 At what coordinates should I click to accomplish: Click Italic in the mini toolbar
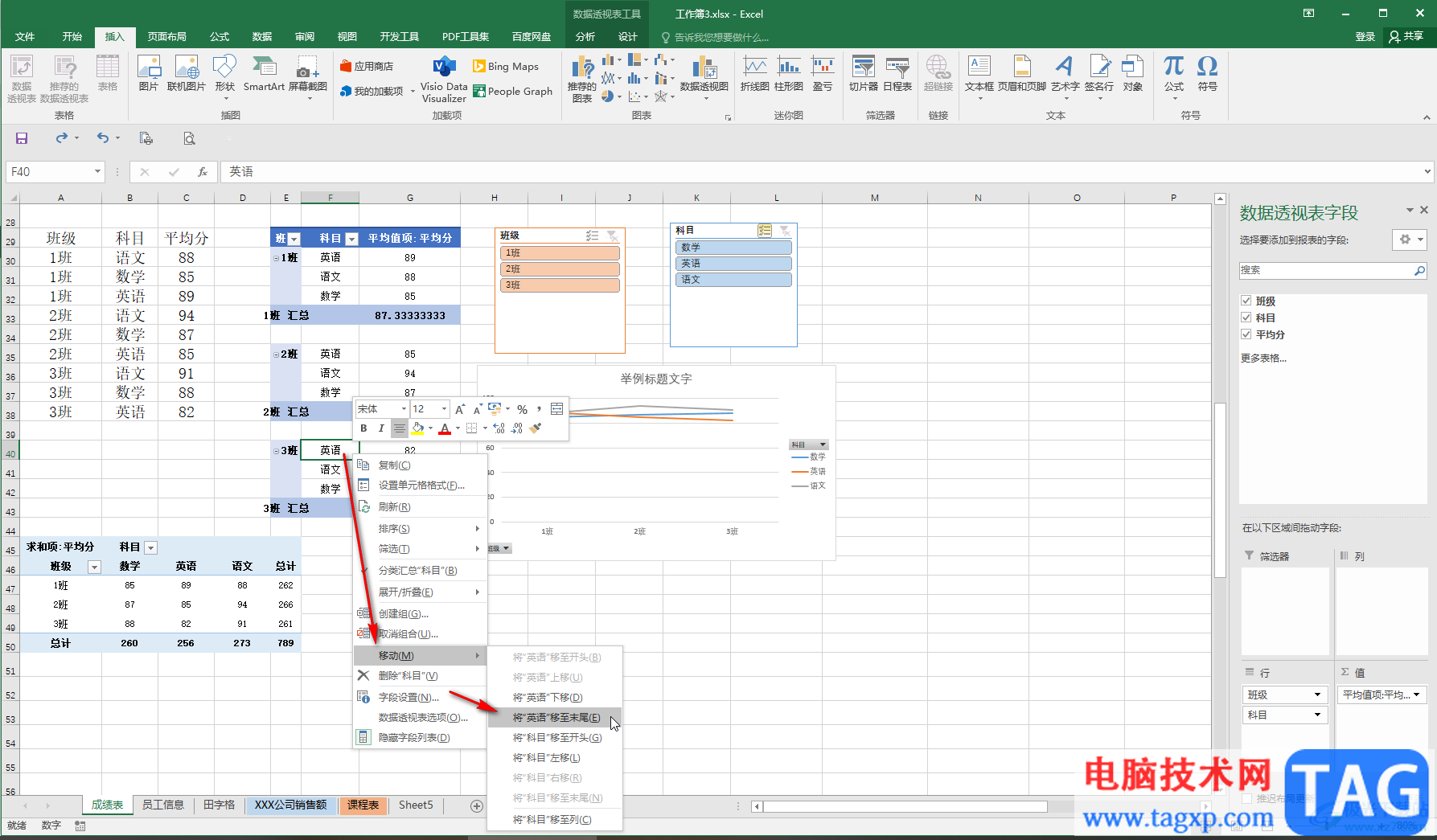[380, 428]
